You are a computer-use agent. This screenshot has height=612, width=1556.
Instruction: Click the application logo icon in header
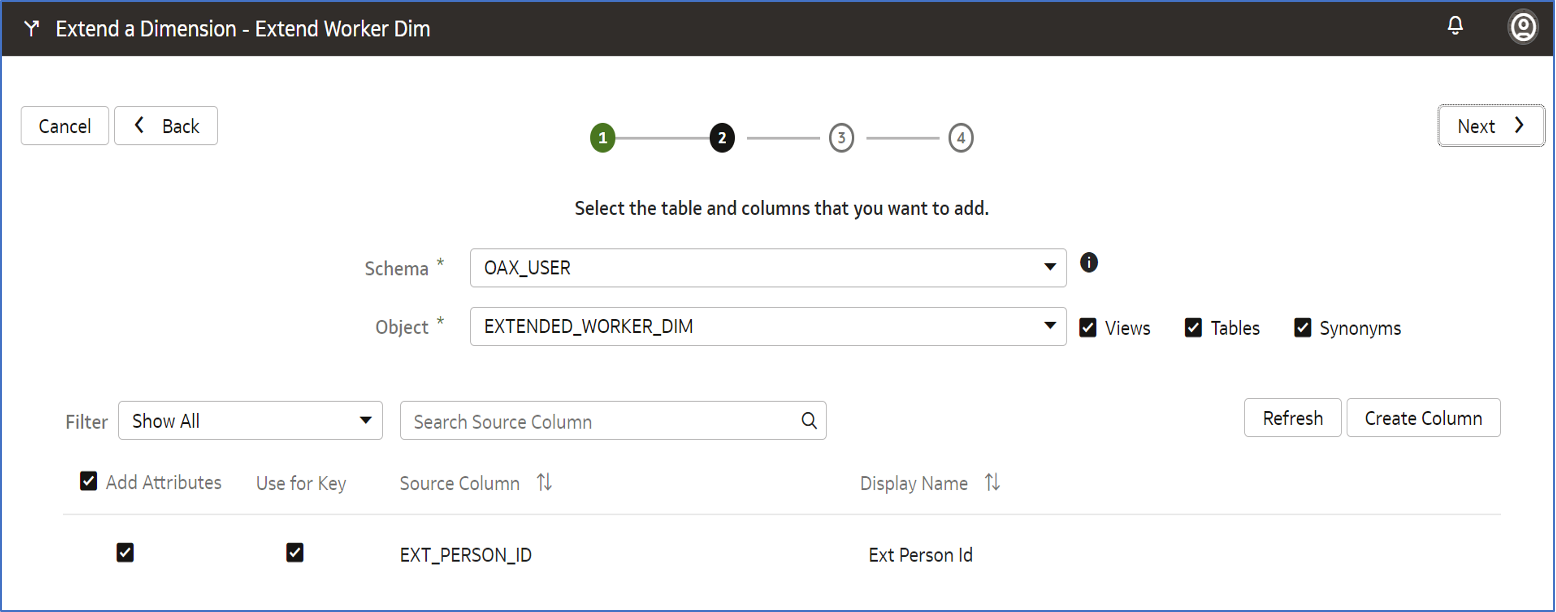32,29
